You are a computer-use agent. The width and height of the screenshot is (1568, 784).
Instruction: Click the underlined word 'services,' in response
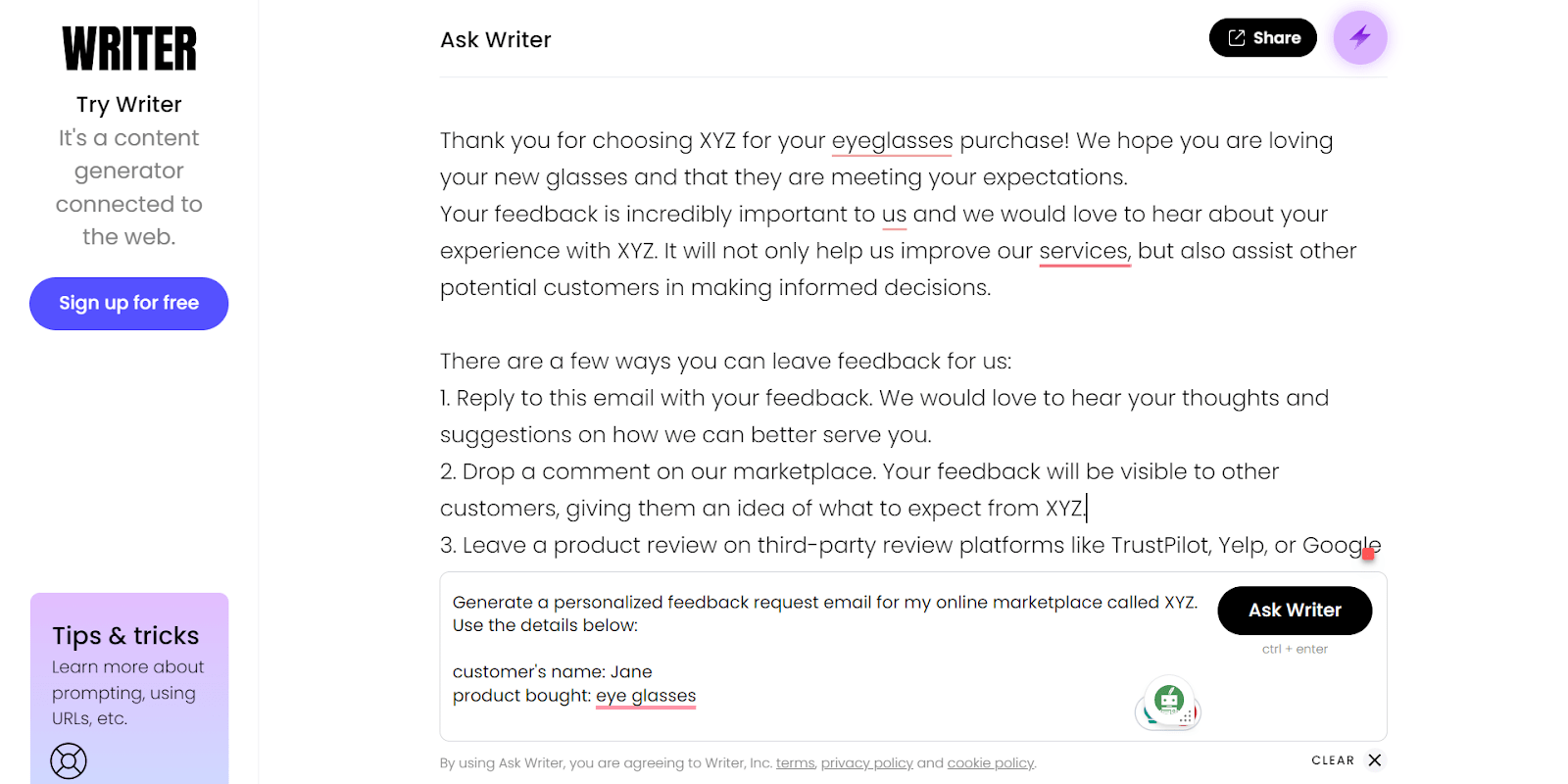click(1084, 252)
